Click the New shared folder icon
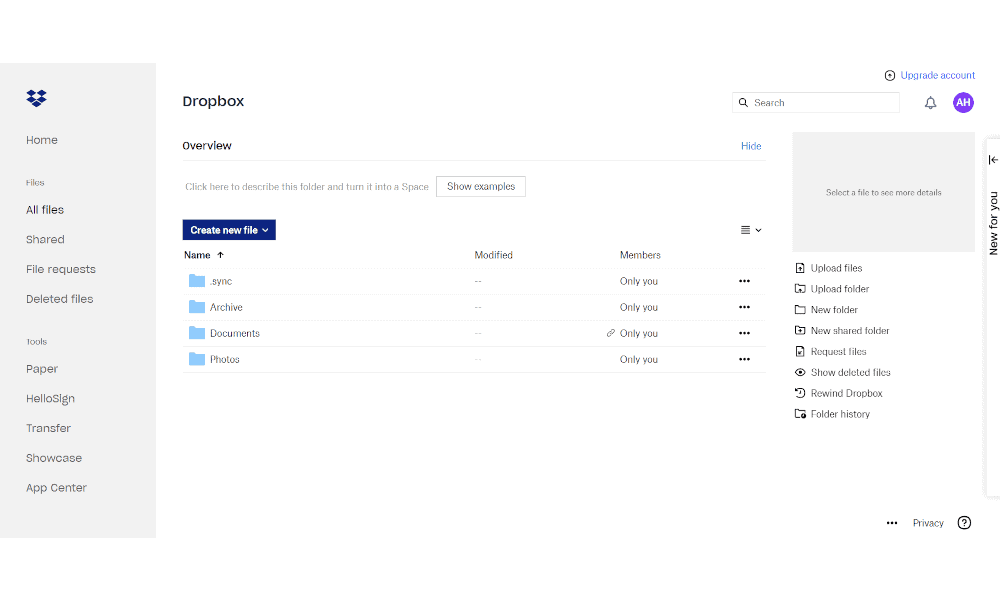 coord(800,330)
